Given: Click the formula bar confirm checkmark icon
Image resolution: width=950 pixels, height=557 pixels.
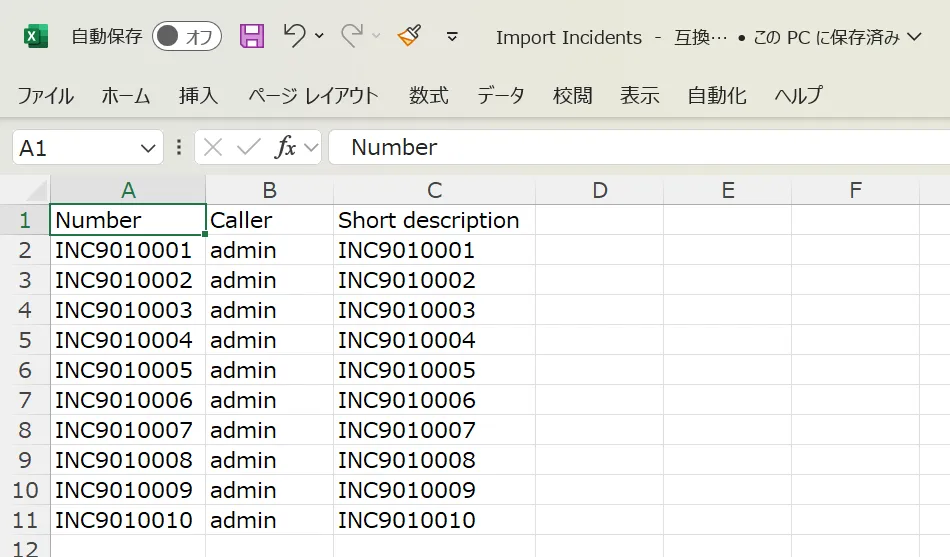Looking at the screenshot, I should pos(248,147).
